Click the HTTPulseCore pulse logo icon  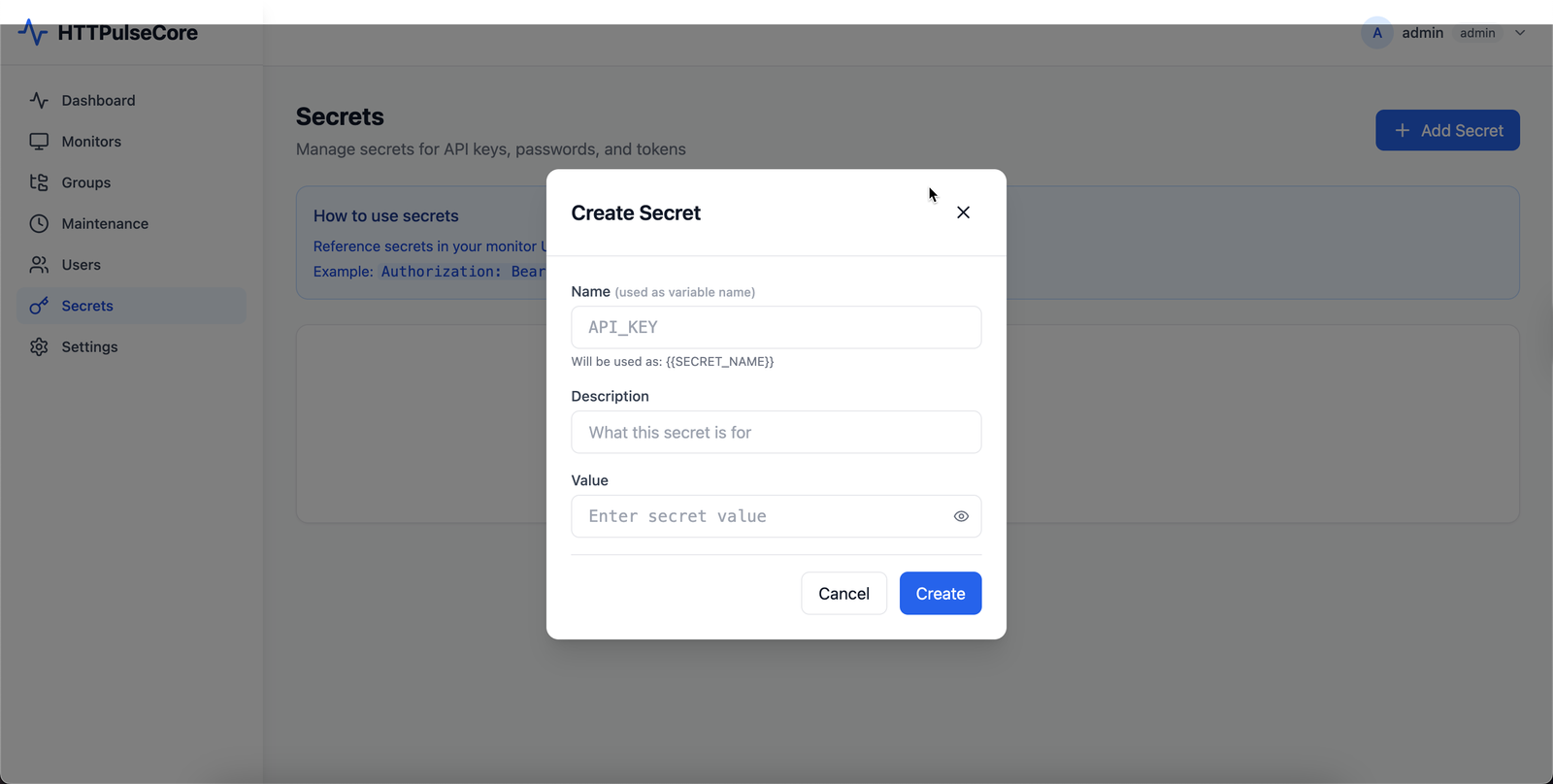point(32,32)
